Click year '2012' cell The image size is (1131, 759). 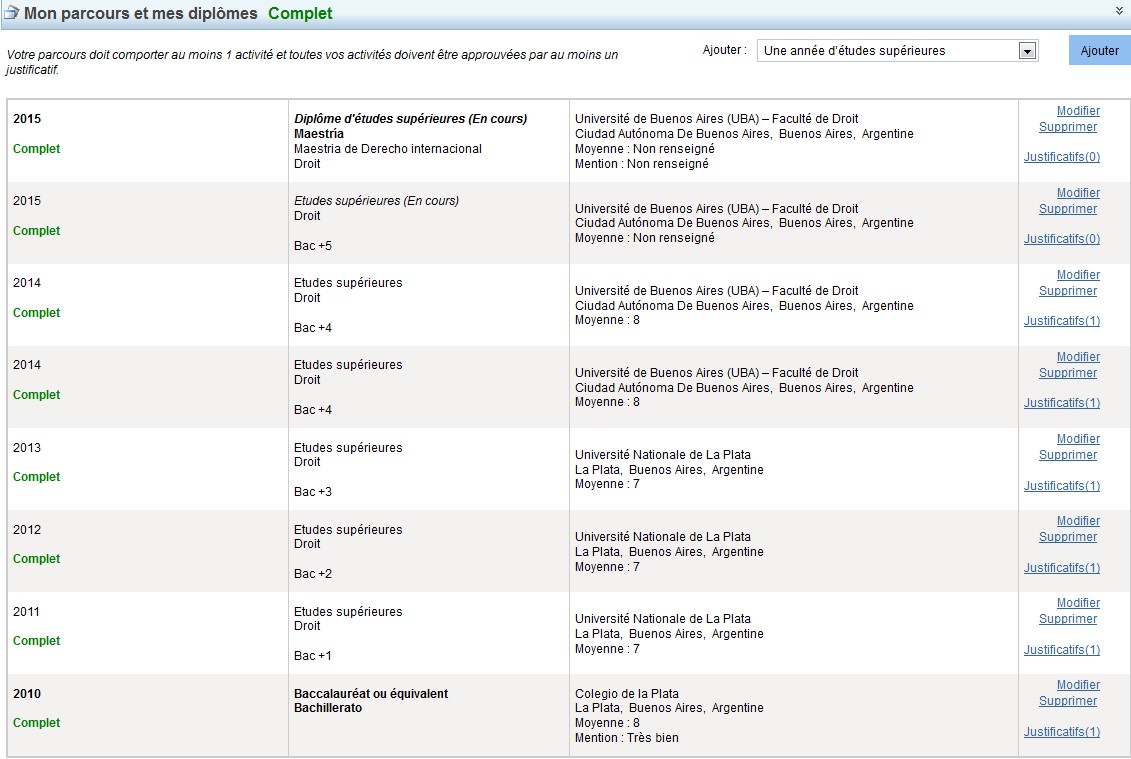(27, 530)
